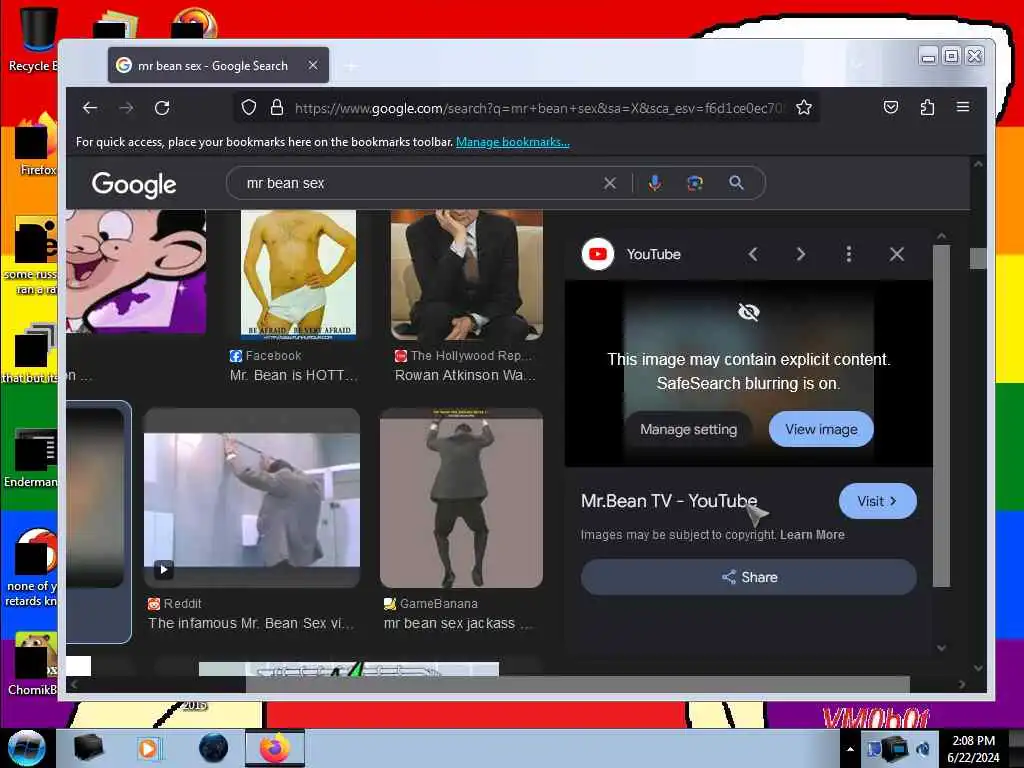1024x768 pixels.
Task: Open the cartoon Mr. Bean thumbnail
Action: point(136,271)
